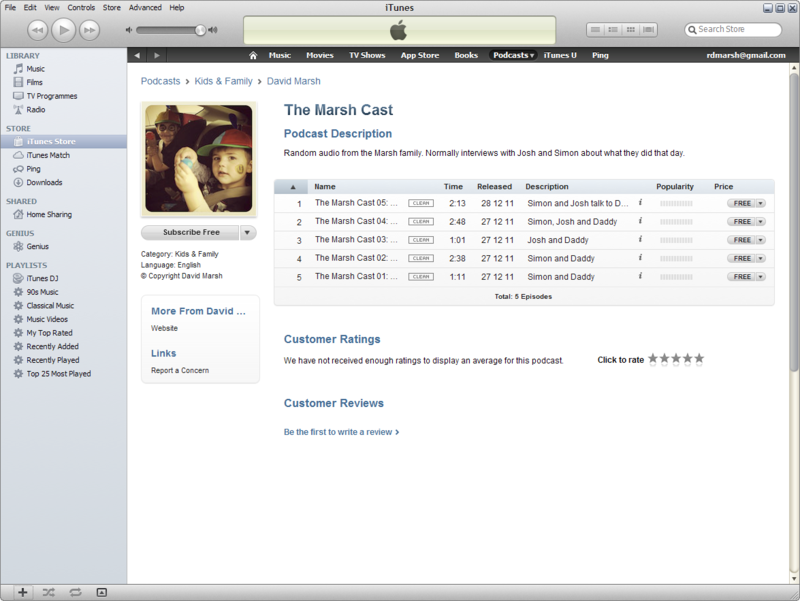Open the Advanced menu
This screenshot has width=800, height=601.
[145, 8]
